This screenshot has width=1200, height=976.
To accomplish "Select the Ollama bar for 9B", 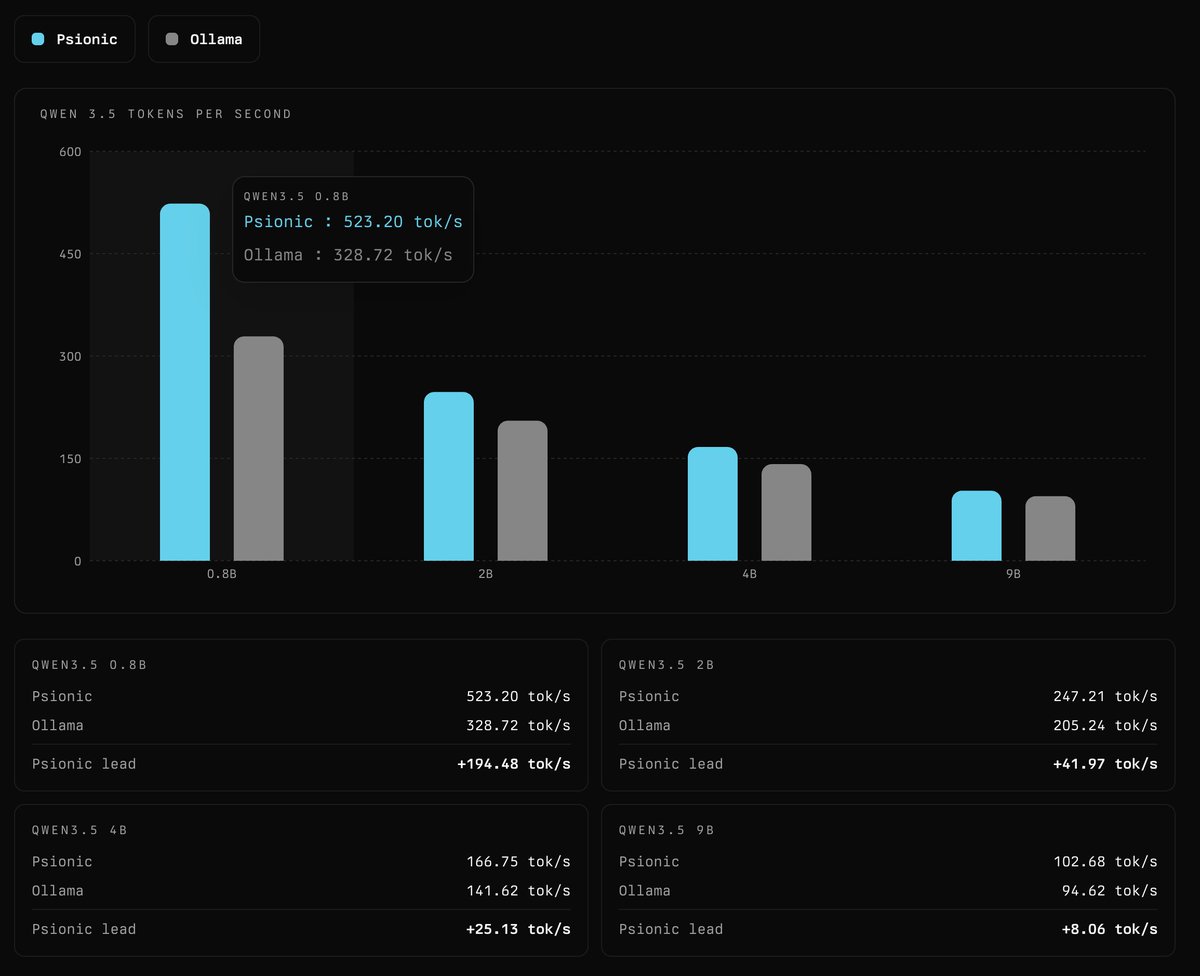I will tap(1051, 529).
